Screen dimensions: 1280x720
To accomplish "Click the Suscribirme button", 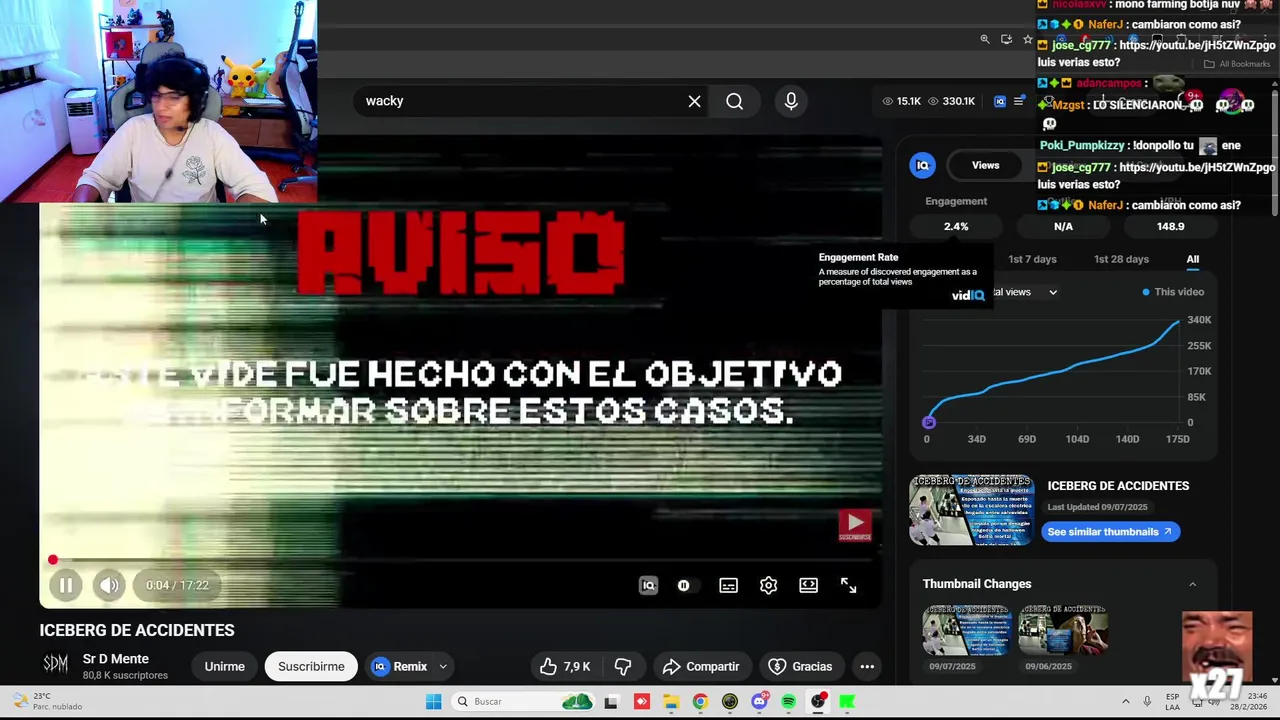I will pyautogui.click(x=311, y=667).
